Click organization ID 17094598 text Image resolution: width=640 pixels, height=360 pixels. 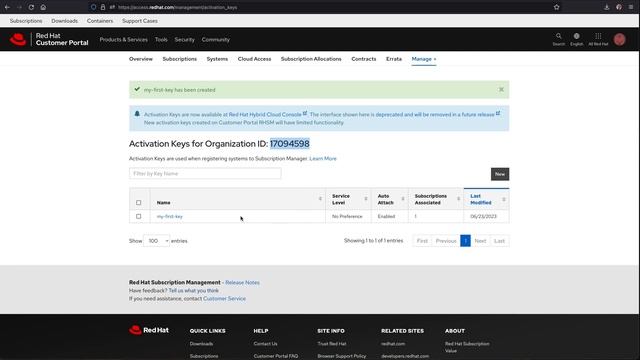[x=290, y=144]
